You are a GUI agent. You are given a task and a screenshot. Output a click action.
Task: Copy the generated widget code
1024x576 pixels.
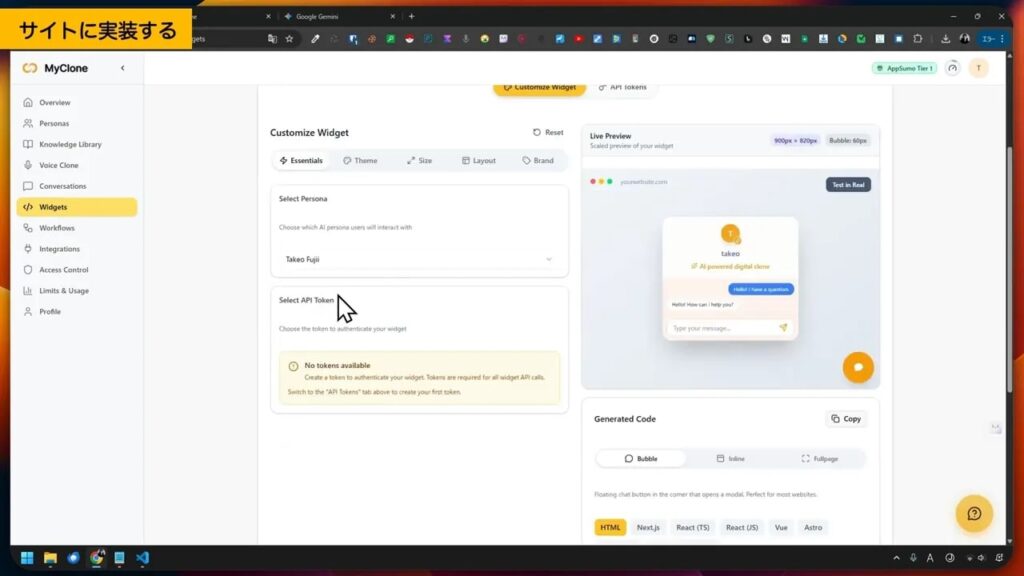click(x=846, y=418)
